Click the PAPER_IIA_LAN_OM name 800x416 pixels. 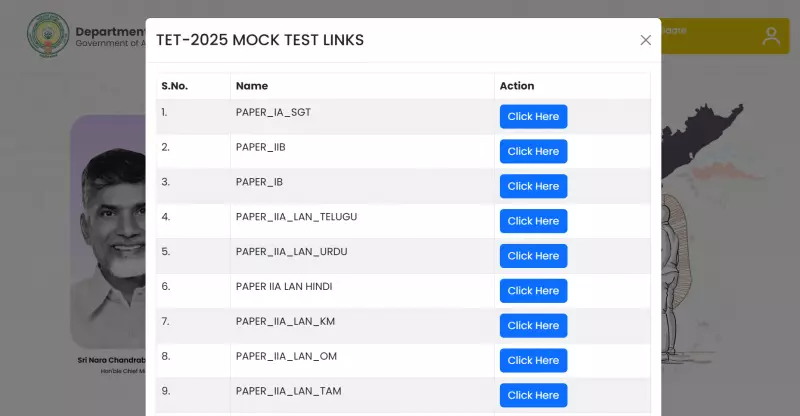[286, 356]
